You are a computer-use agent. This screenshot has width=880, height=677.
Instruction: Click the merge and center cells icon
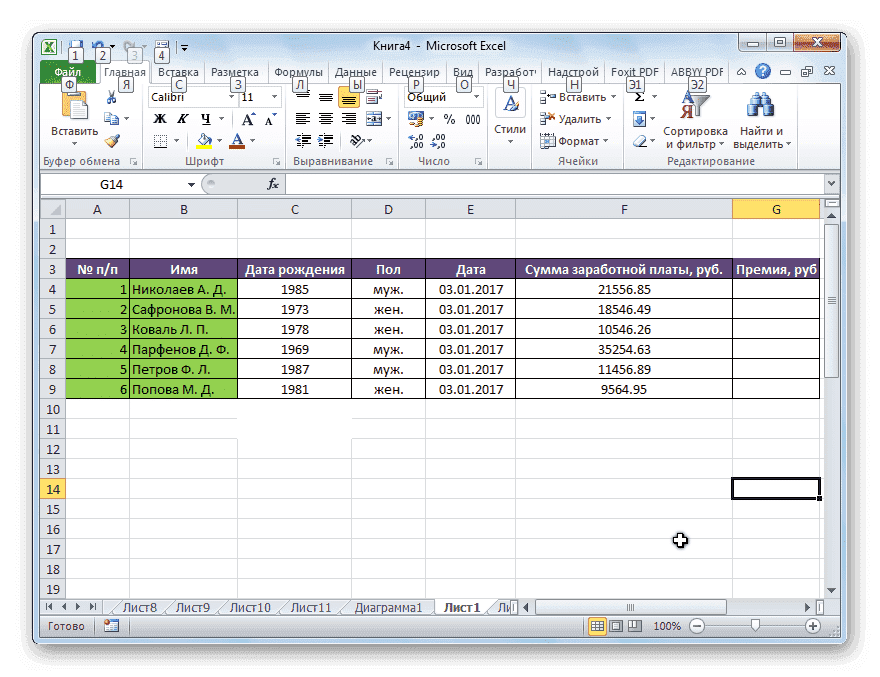click(374, 119)
